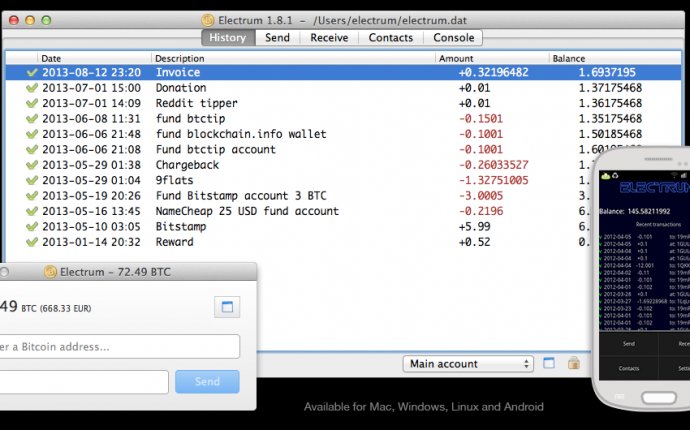
Task: Tap Send on the Android phone app
Action: [x=628, y=344]
